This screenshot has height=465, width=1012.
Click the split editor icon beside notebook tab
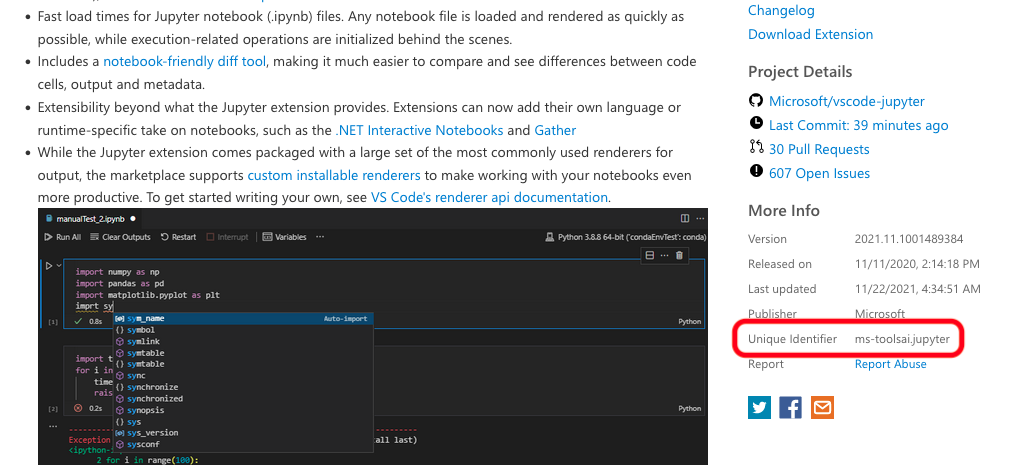pyautogui.click(x=685, y=218)
